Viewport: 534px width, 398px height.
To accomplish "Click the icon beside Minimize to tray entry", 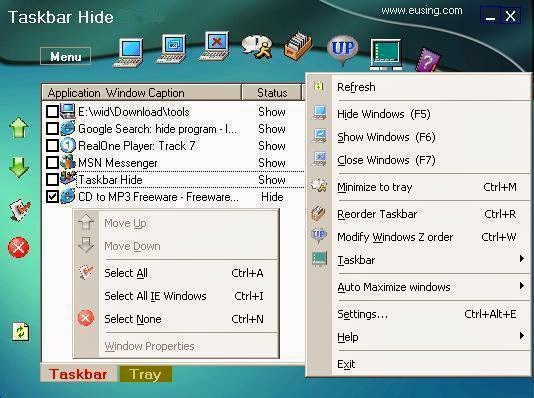I will [x=319, y=186].
